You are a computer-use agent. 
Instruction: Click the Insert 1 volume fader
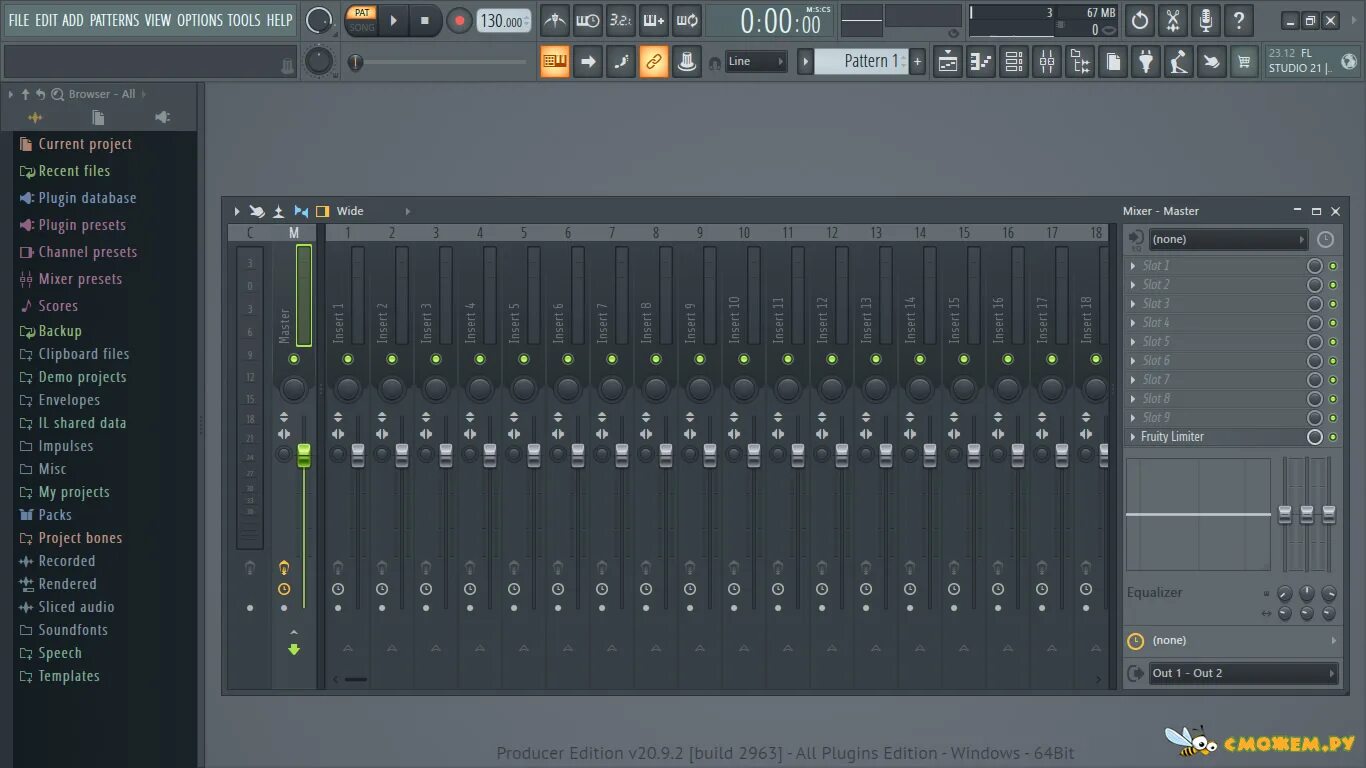358,455
